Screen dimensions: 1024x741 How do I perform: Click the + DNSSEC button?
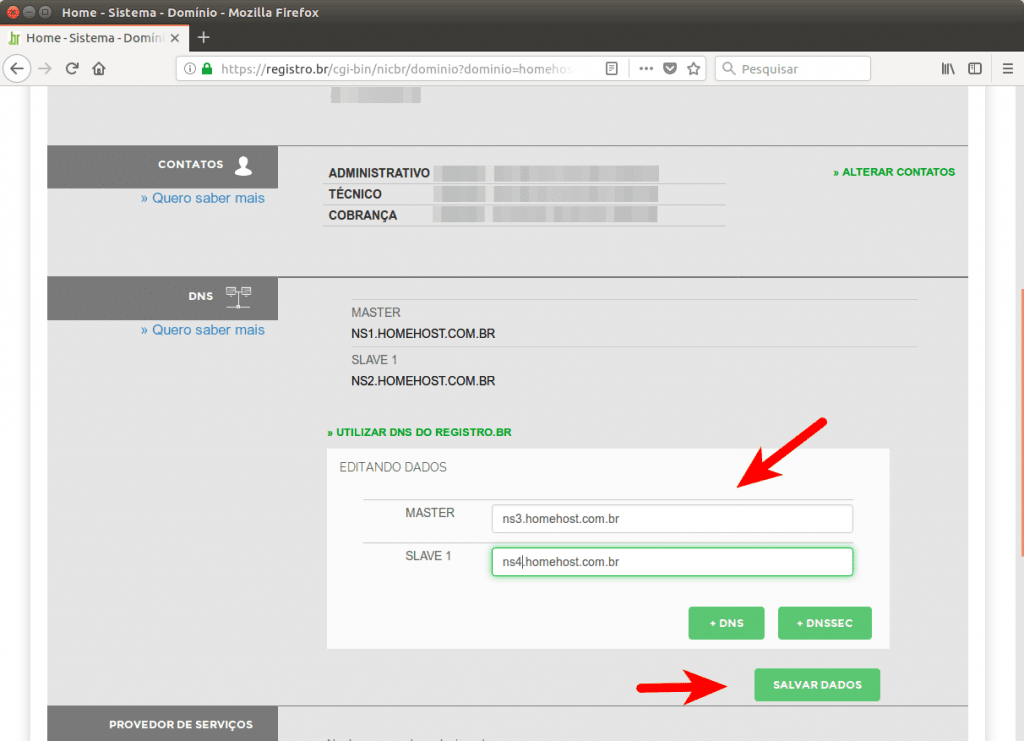tap(824, 623)
